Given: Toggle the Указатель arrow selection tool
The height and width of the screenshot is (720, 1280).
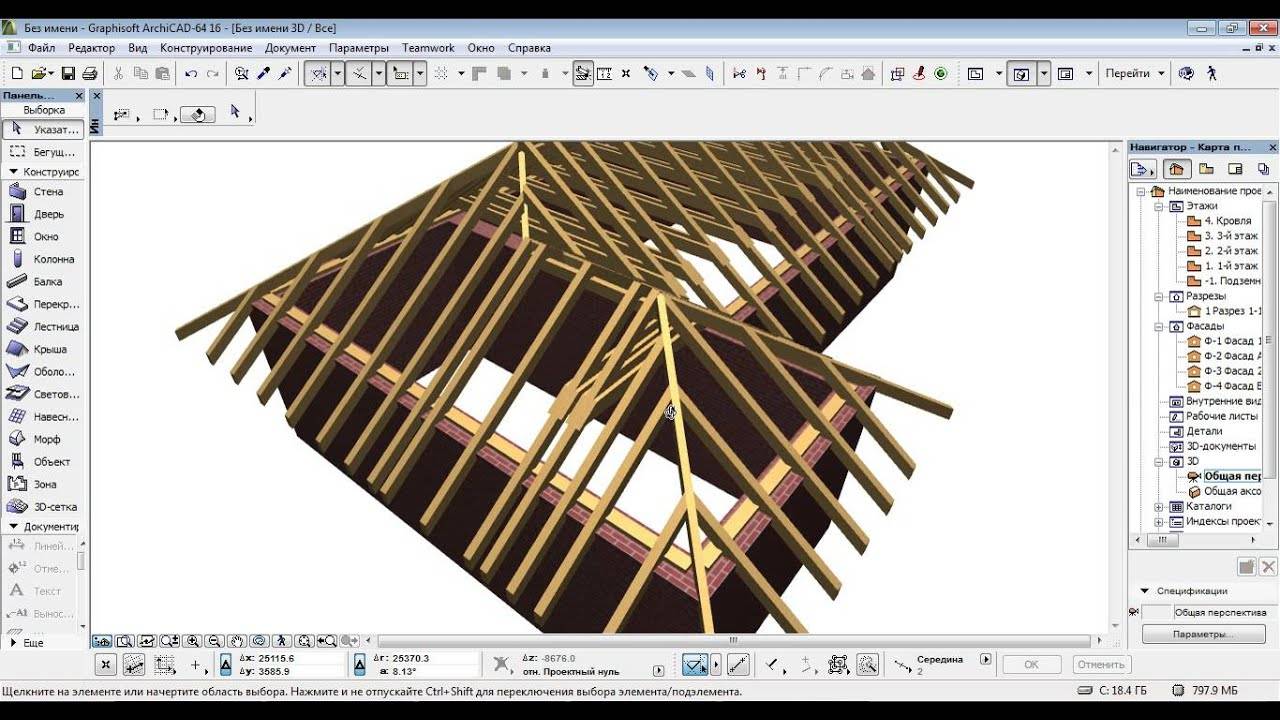Looking at the screenshot, I should [x=43, y=129].
